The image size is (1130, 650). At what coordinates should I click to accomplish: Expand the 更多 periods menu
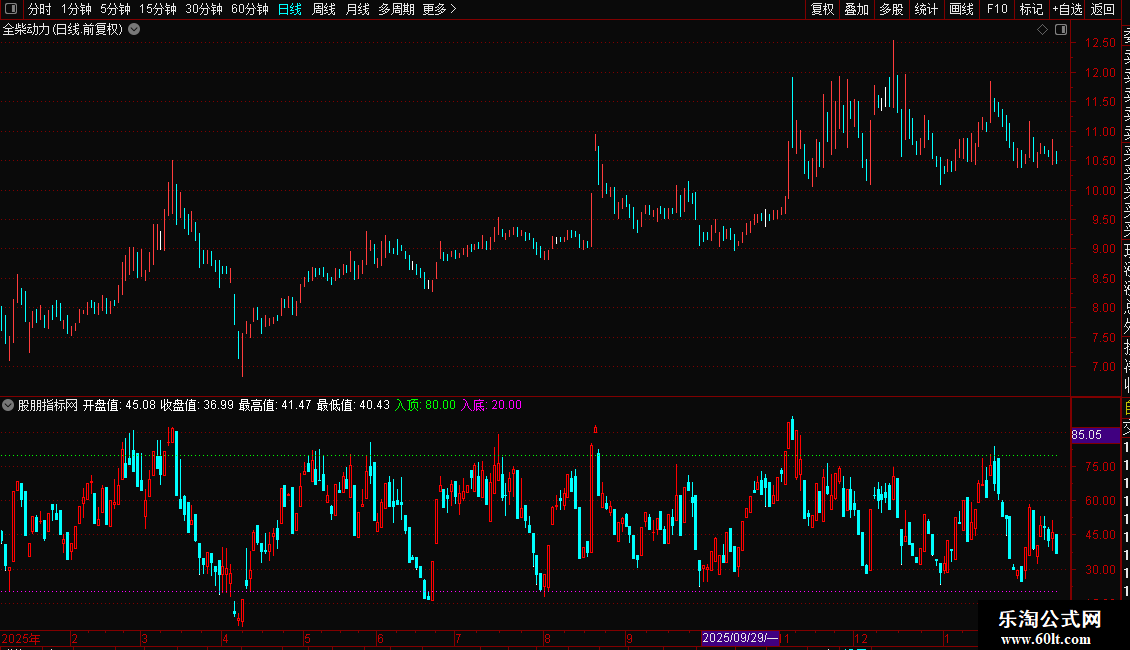click(439, 9)
